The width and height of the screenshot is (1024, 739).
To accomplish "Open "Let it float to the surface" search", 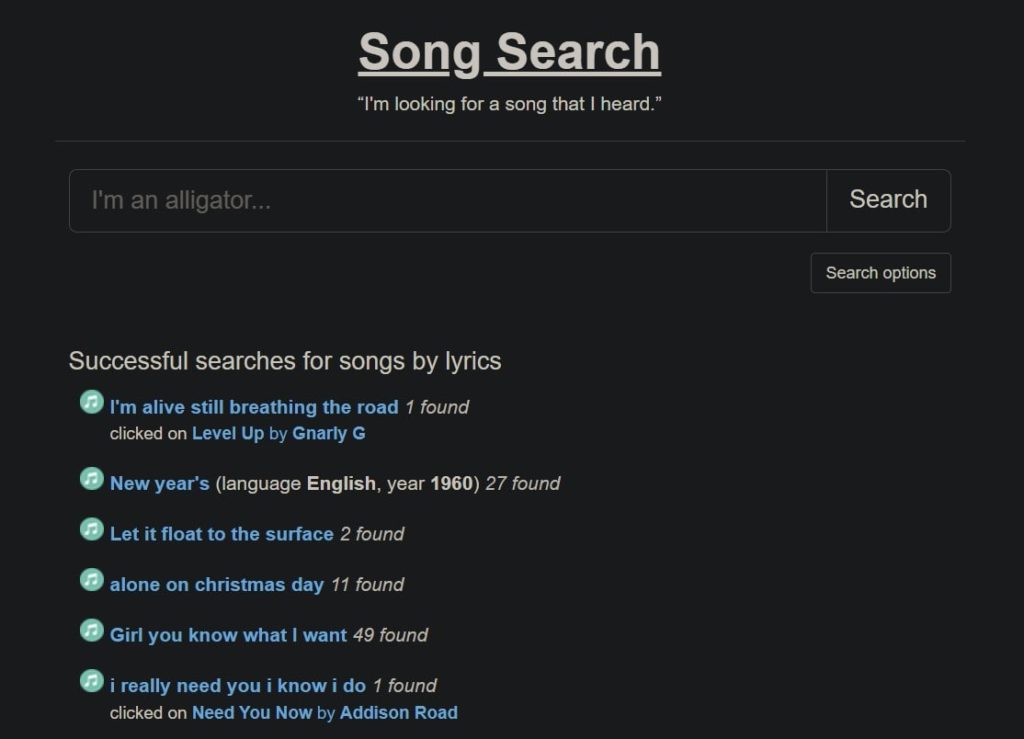I will pos(221,534).
